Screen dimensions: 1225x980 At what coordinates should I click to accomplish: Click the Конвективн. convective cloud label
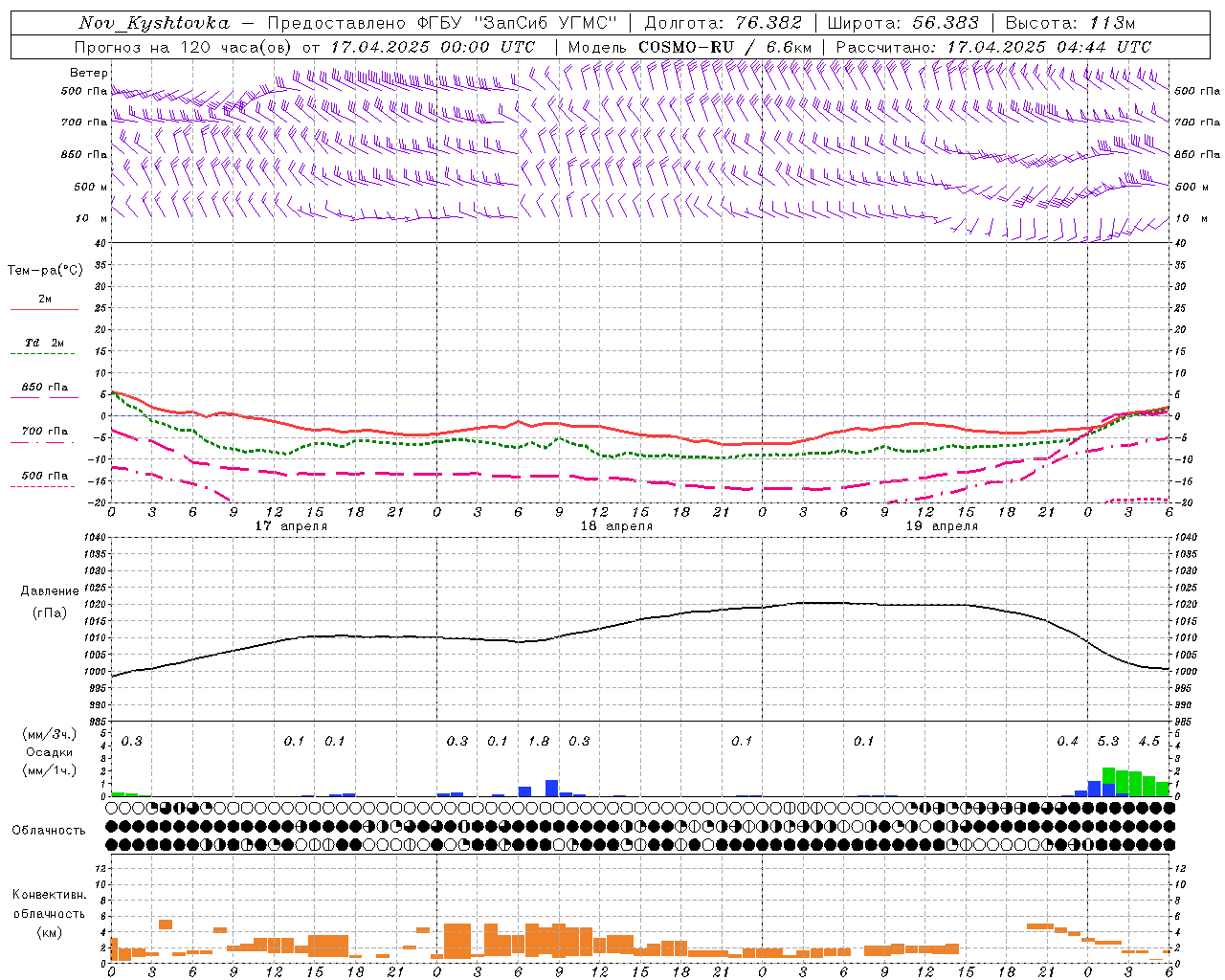(x=49, y=895)
